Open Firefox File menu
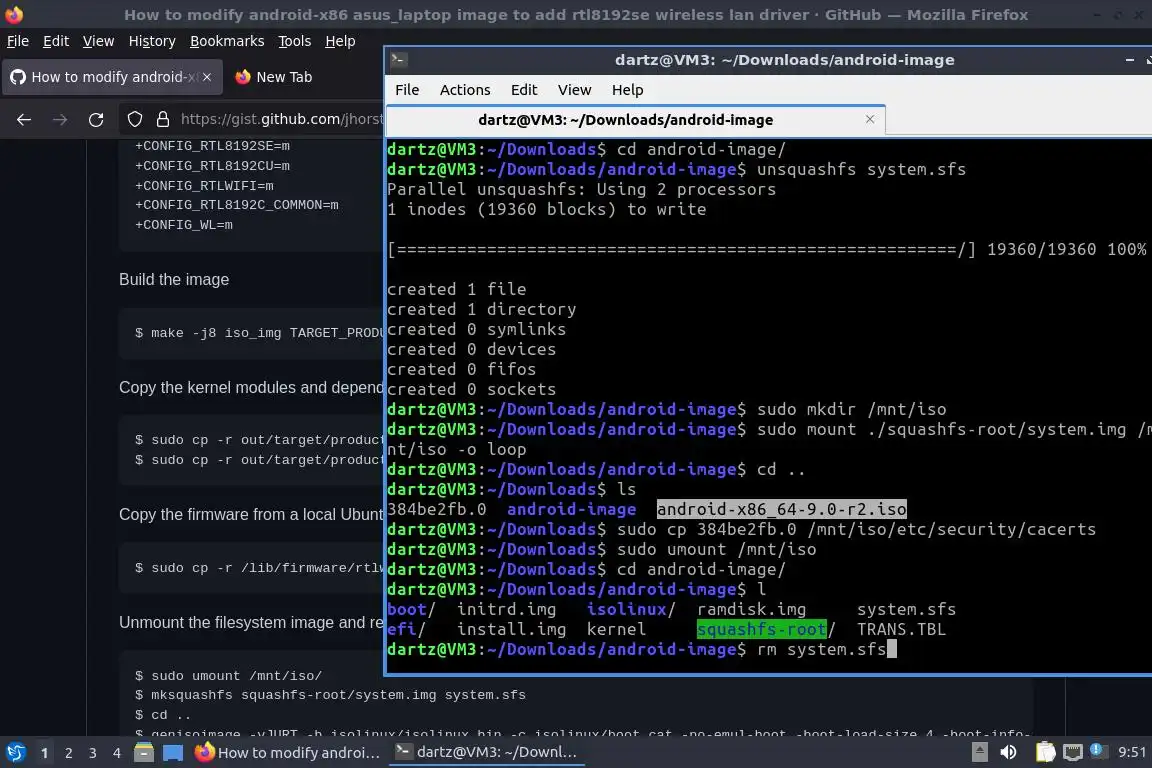1152x768 pixels. click(18, 41)
